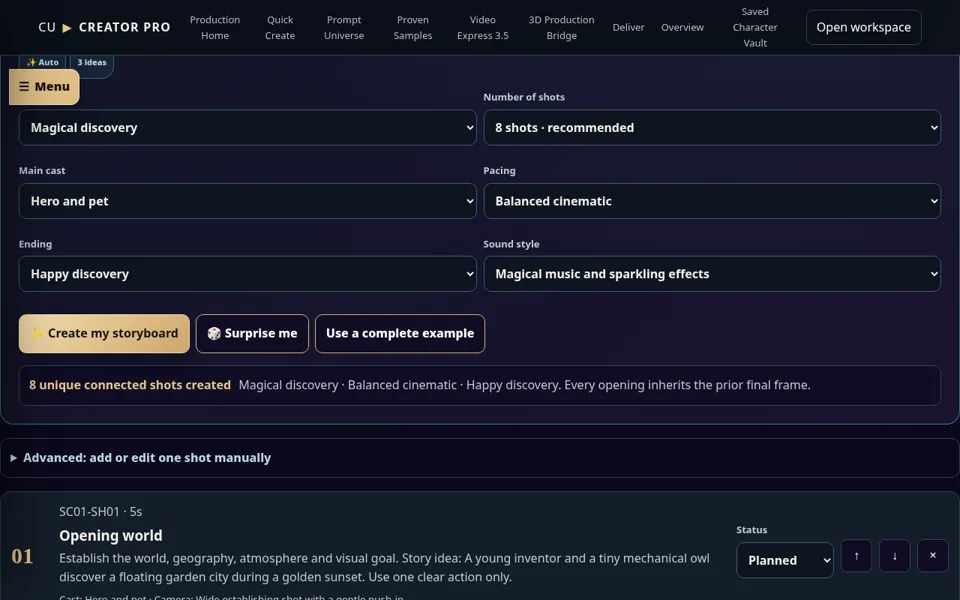Change shot 01 Status from Planned

pos(785,560)
